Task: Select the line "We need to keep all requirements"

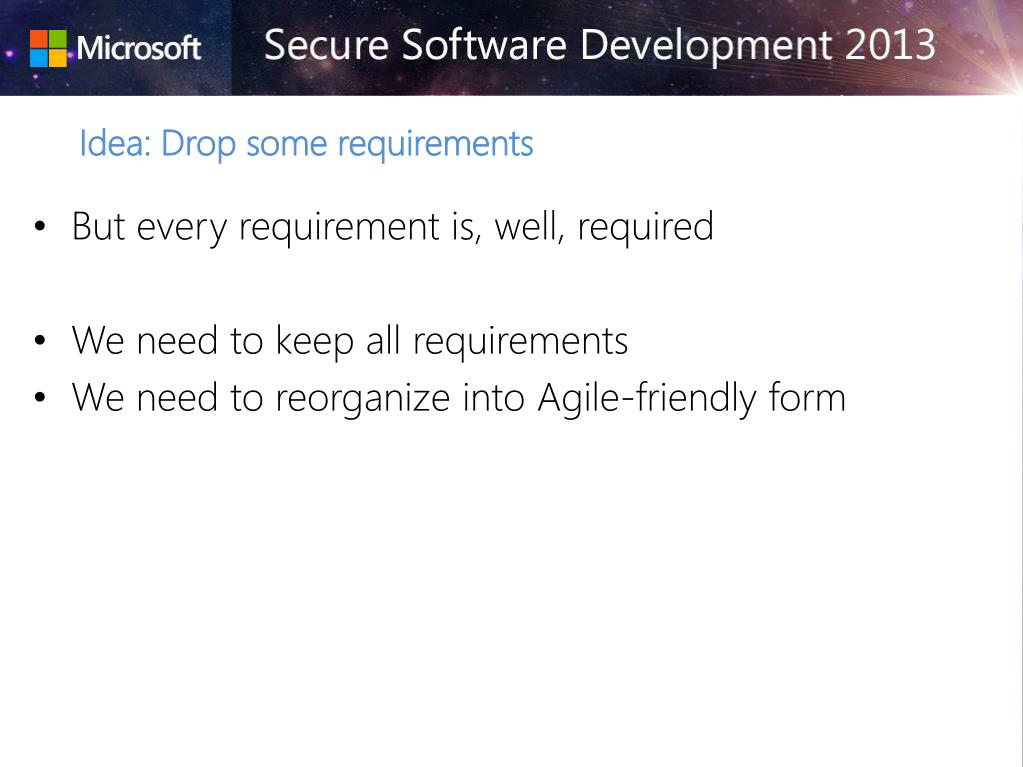Action: coord(350,341)
